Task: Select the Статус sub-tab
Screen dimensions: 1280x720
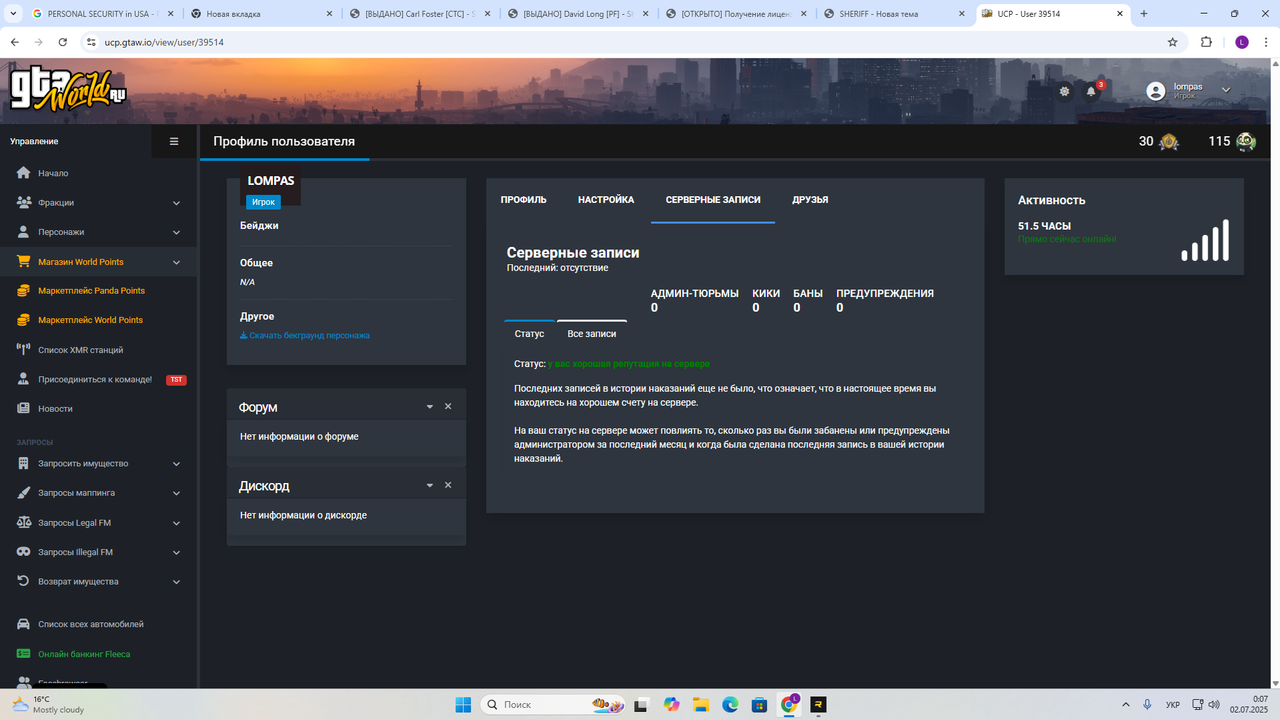Action: pos(529,333)
